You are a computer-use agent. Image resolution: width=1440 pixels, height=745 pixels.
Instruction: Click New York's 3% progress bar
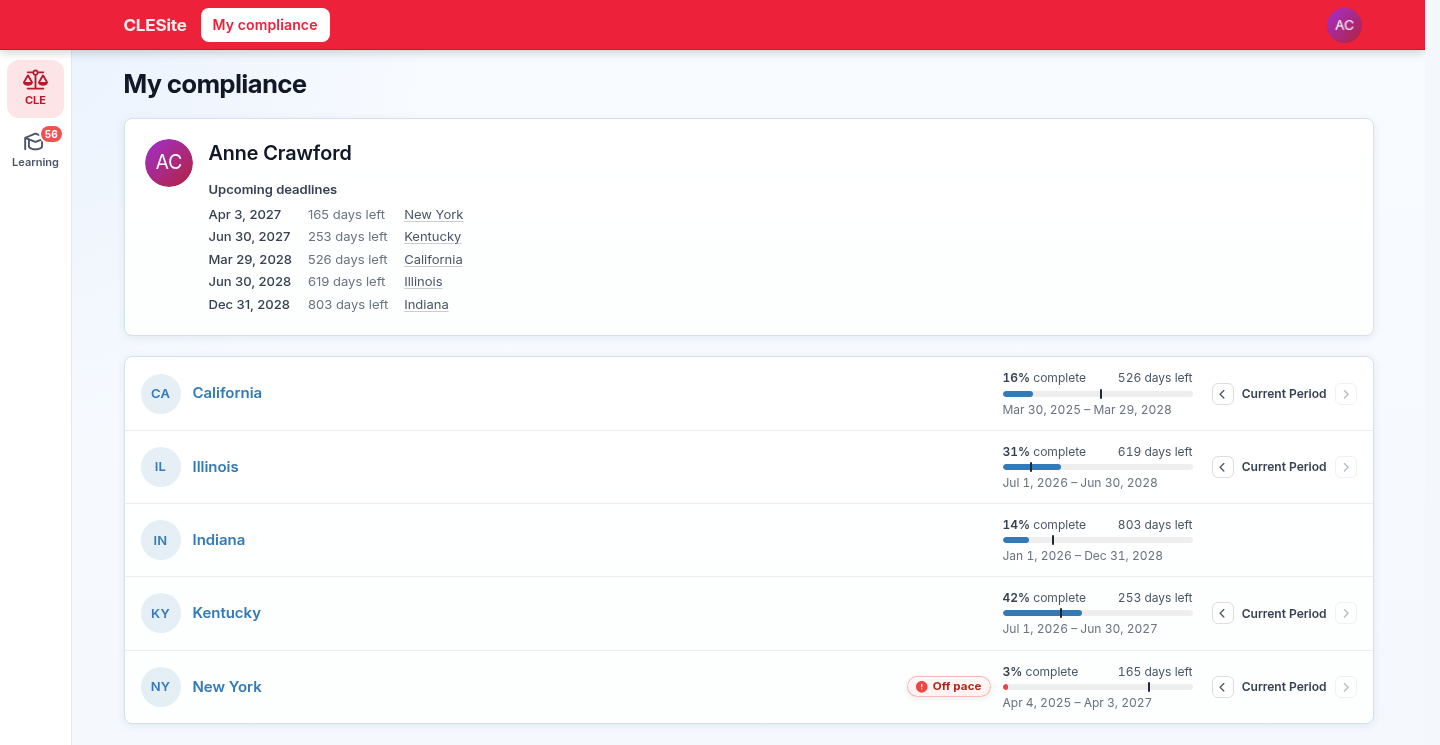coord(1098,687)
